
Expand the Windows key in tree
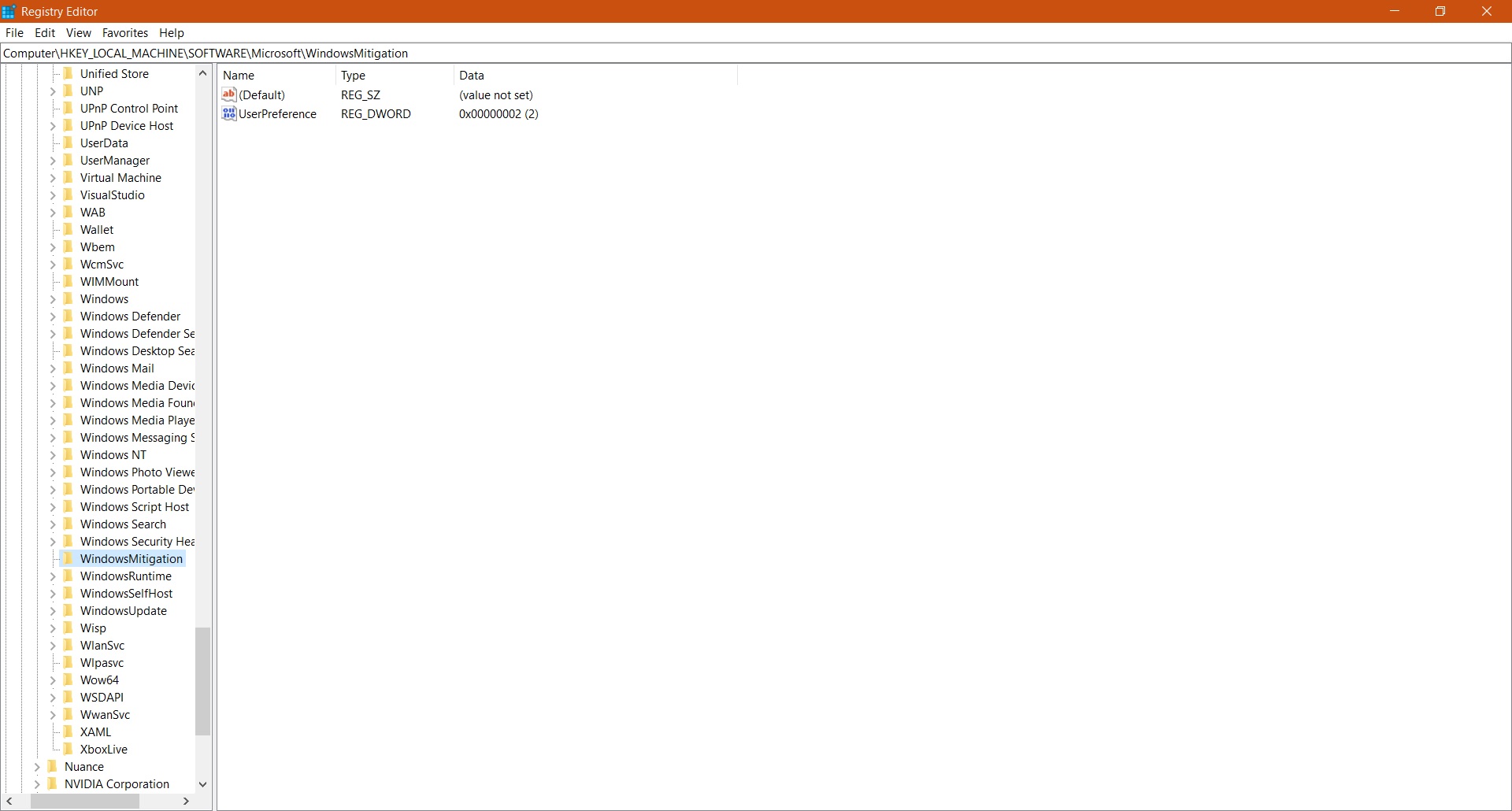(53, 299)
